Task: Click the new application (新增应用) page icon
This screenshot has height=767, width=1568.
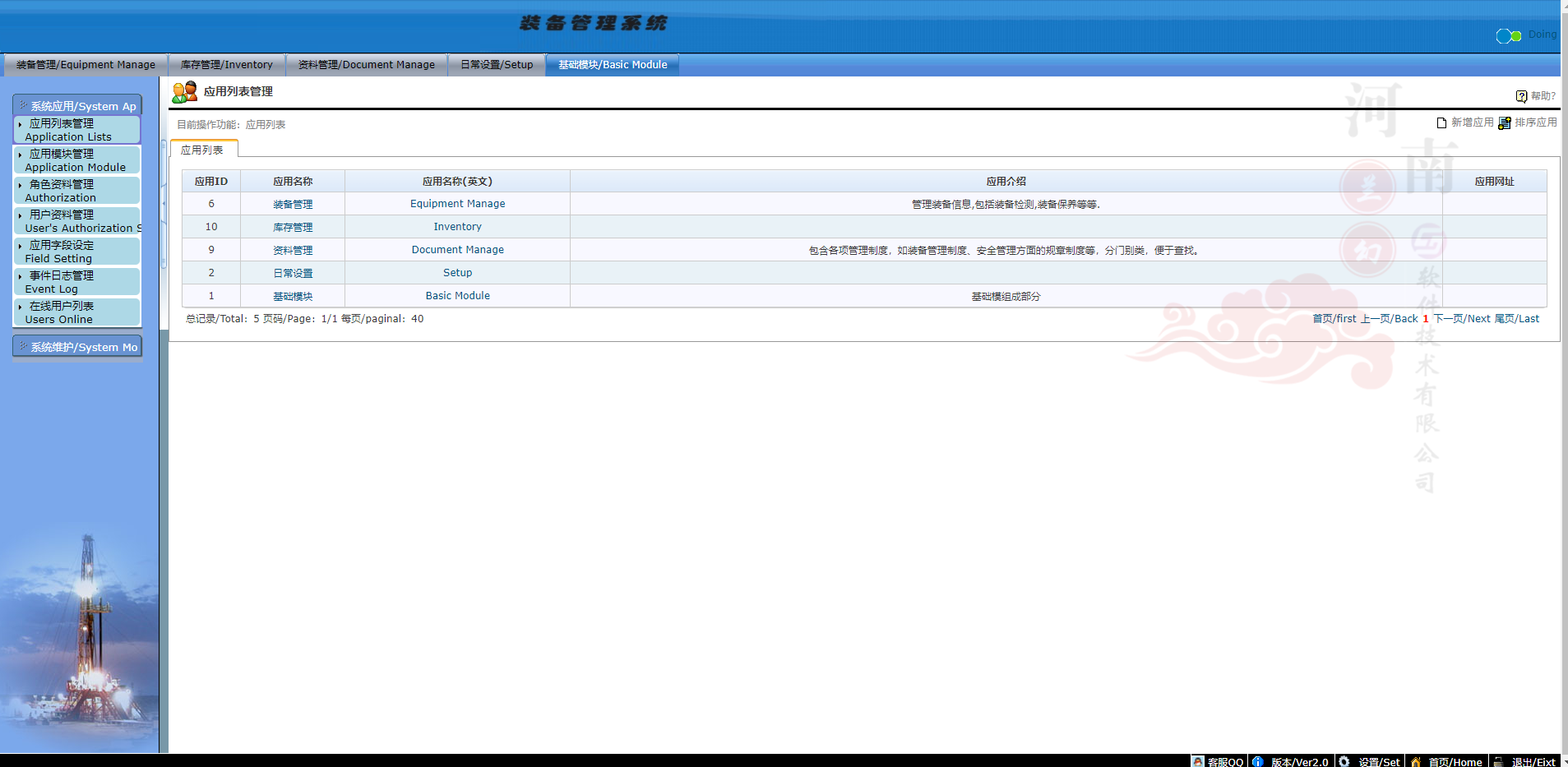Action: [x=1441, y=122]
